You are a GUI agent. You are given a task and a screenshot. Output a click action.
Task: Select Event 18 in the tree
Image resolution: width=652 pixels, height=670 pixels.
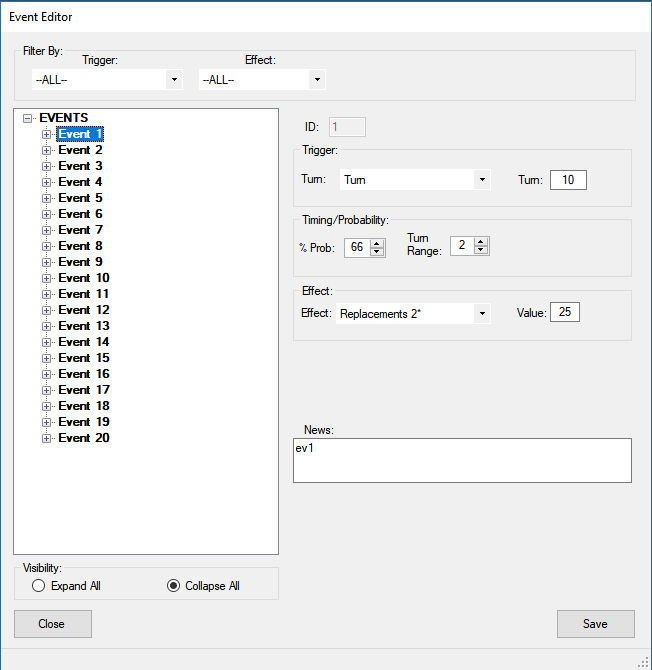(84, 406)
